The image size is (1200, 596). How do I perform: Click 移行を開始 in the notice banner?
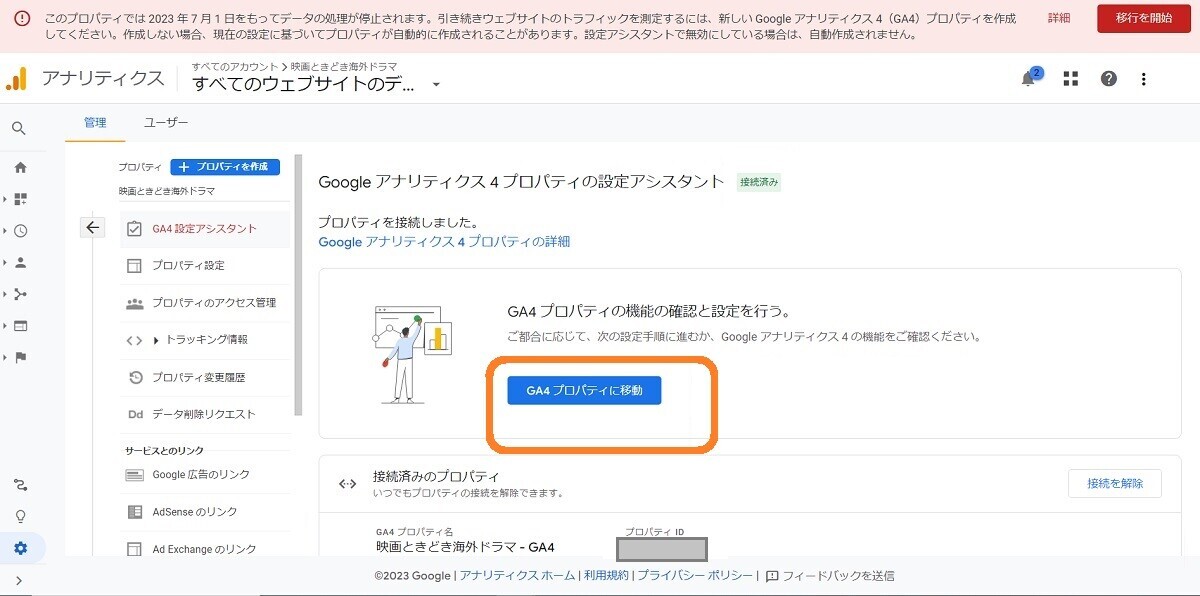click(x=1143, y=18)
